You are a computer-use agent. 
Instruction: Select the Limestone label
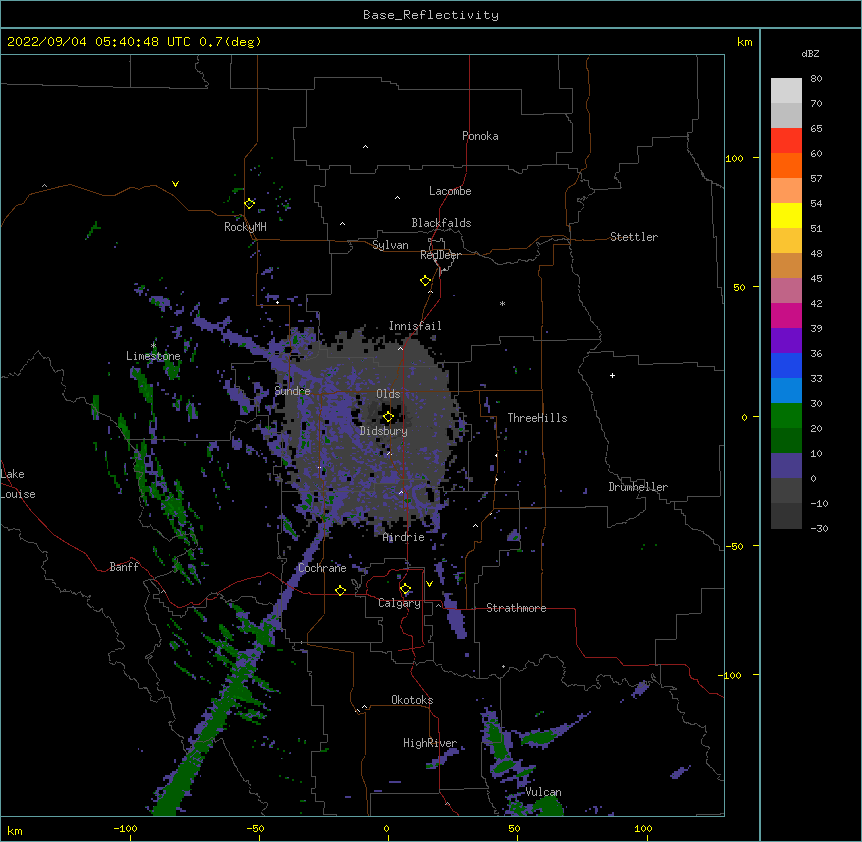153,356
